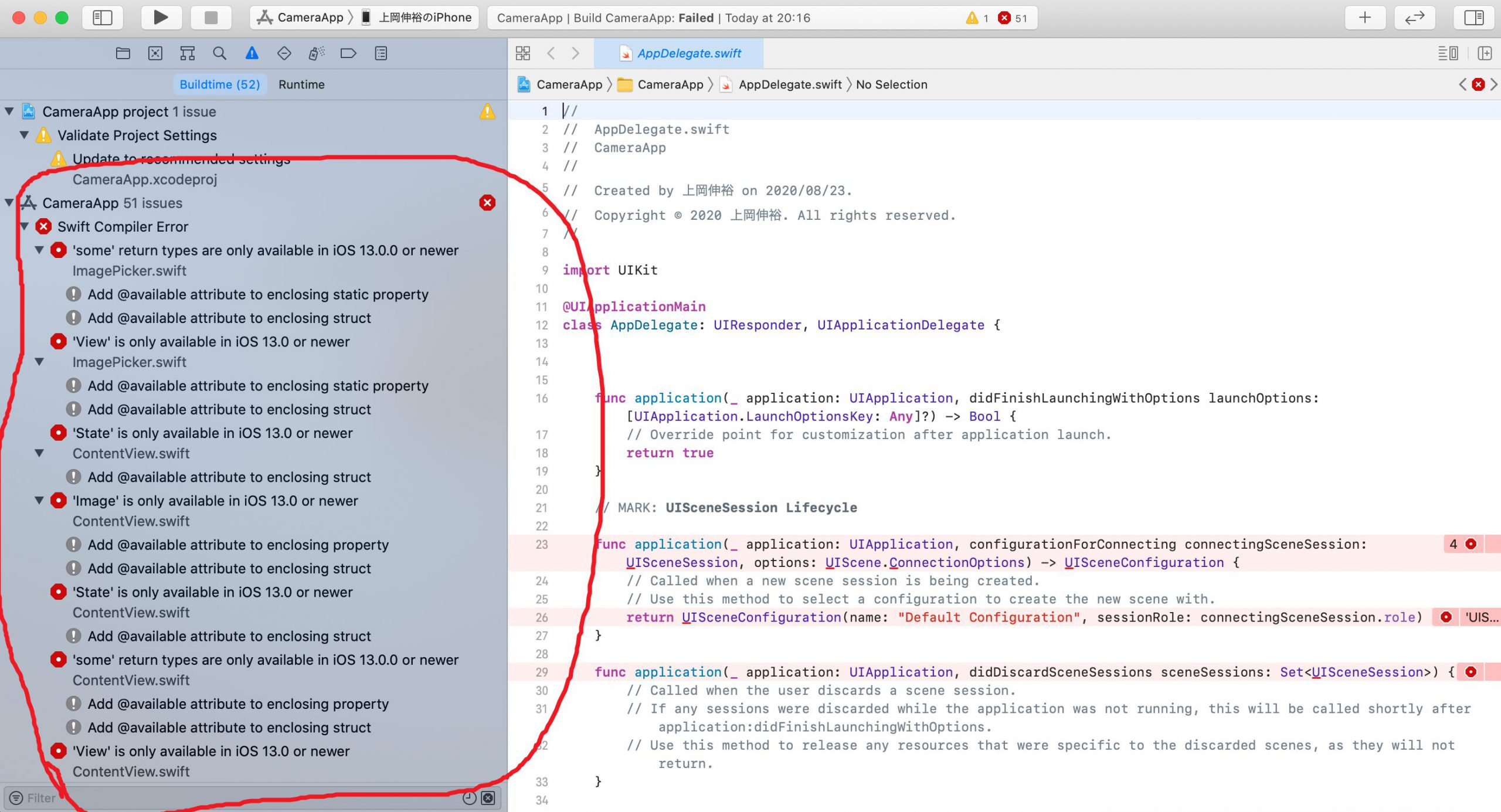Select the second 'State' is only available error
The width and height of the screenshot is (1501, 812).
click(213, 592)
